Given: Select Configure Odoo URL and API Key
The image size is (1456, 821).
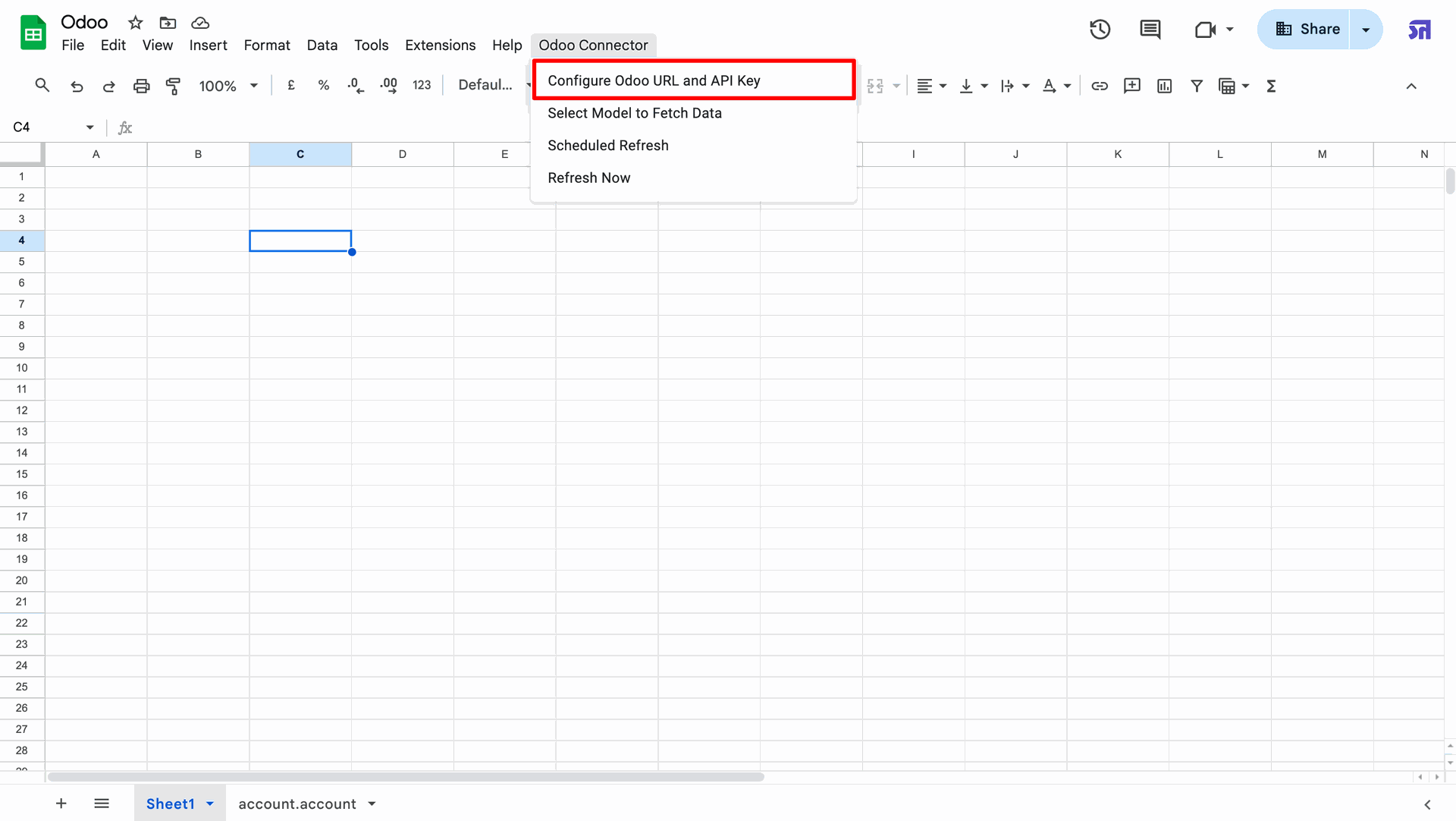Looking at the screenshot, I should click(654, 80).
